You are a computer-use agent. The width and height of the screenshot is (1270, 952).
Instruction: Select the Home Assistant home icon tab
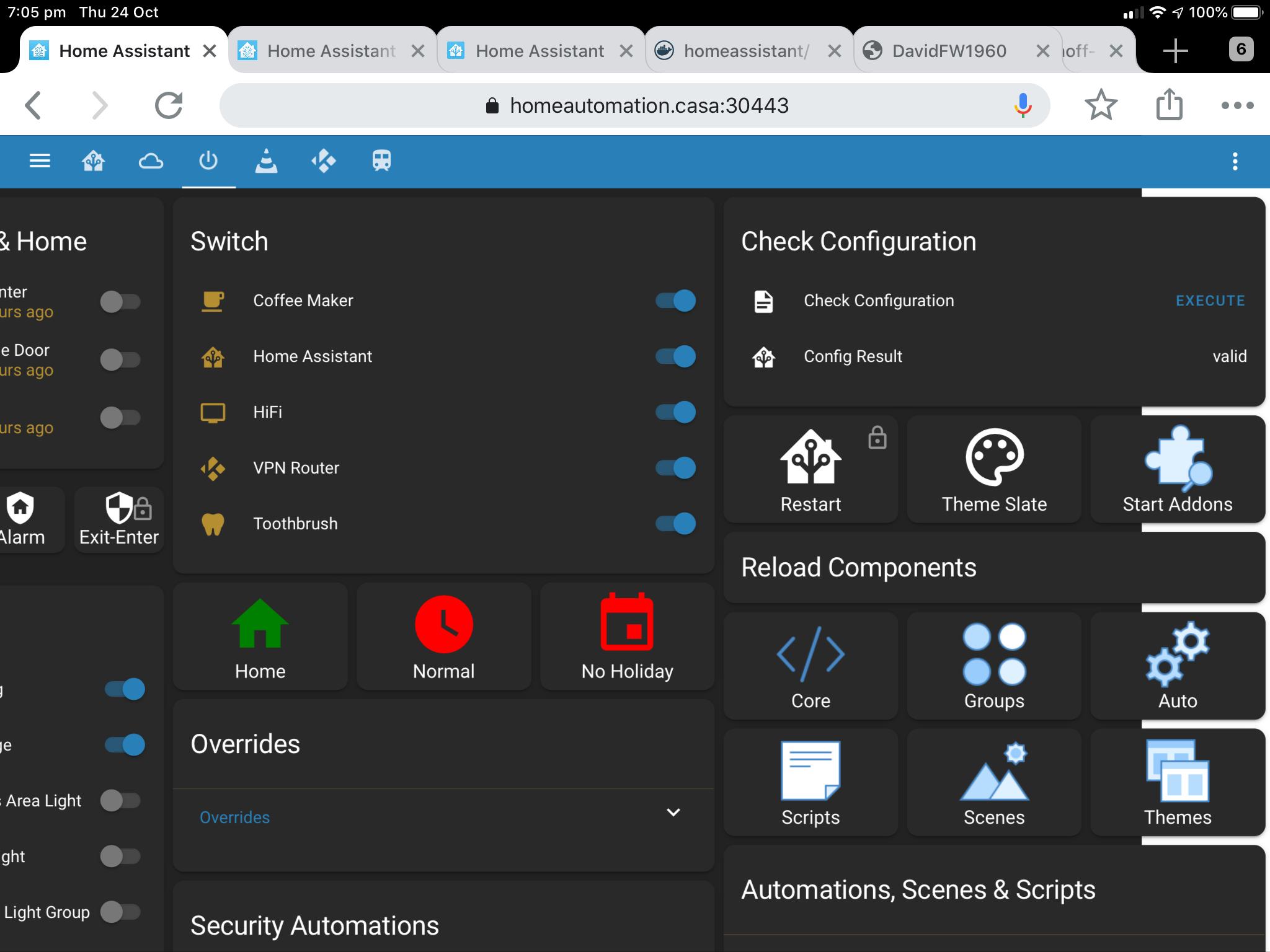93,161
